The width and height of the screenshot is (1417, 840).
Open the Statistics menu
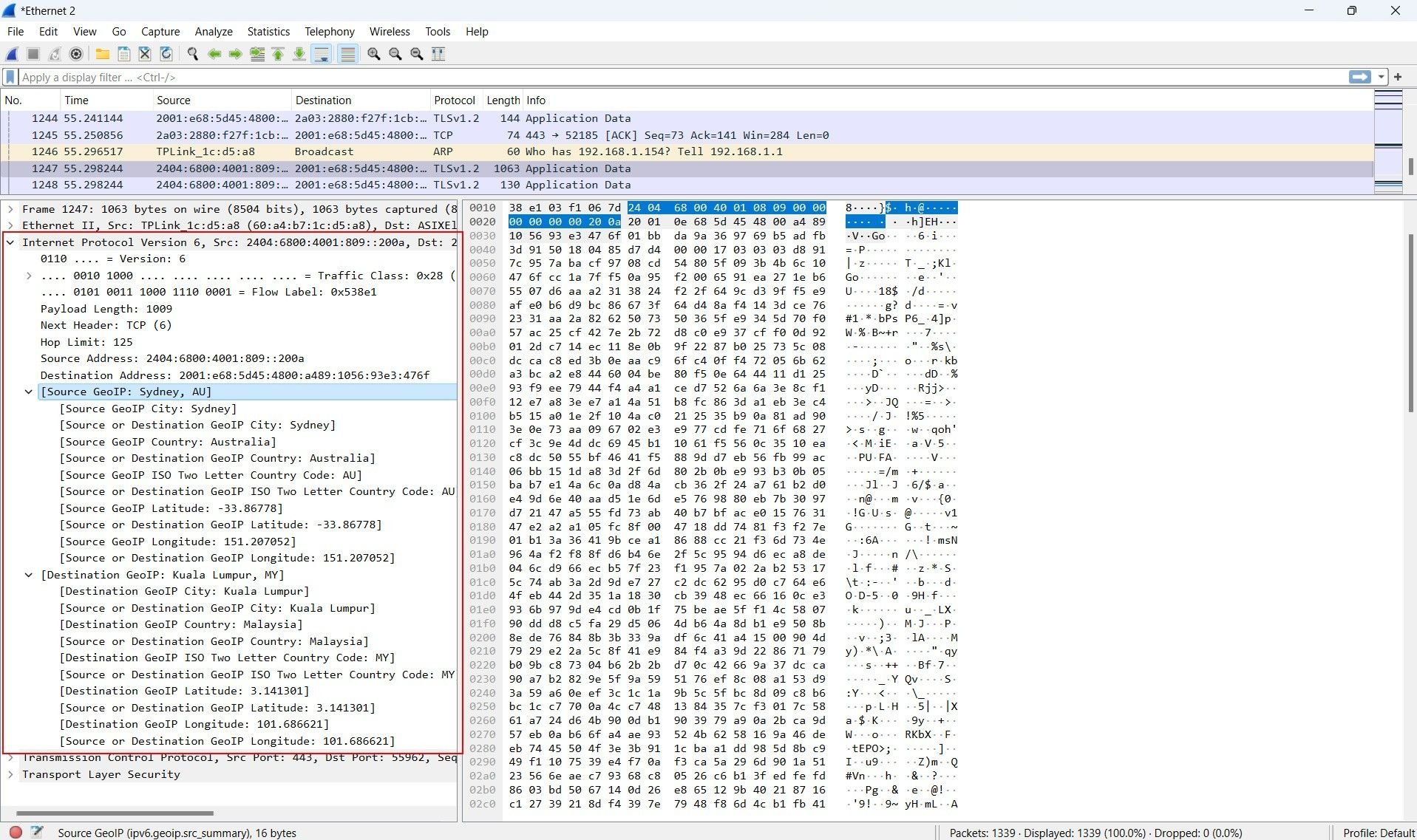[268, 31]
